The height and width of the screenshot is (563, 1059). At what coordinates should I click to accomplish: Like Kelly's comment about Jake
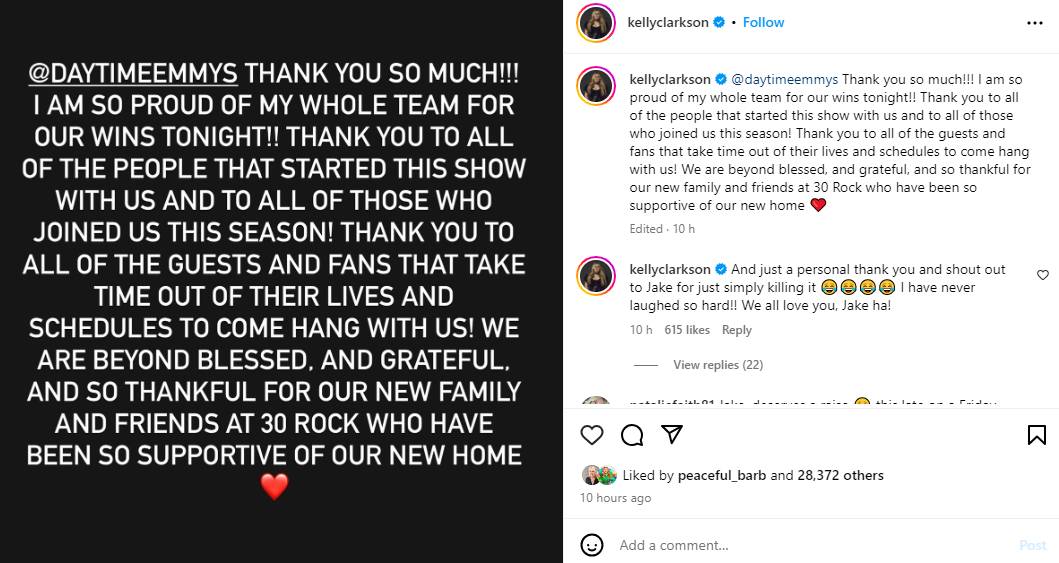click(x=1043, y=275)
